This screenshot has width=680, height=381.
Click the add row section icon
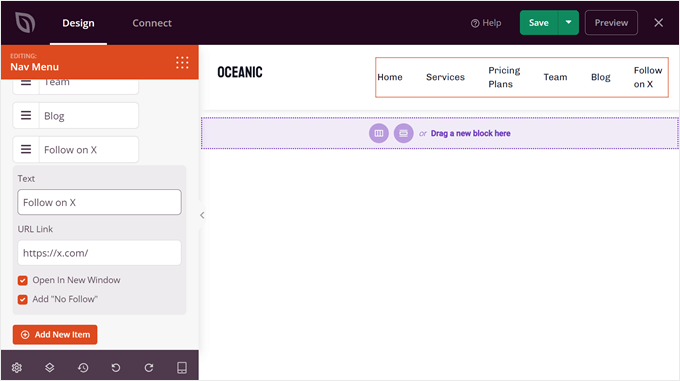pyautogui.click(x=403, y=133)
